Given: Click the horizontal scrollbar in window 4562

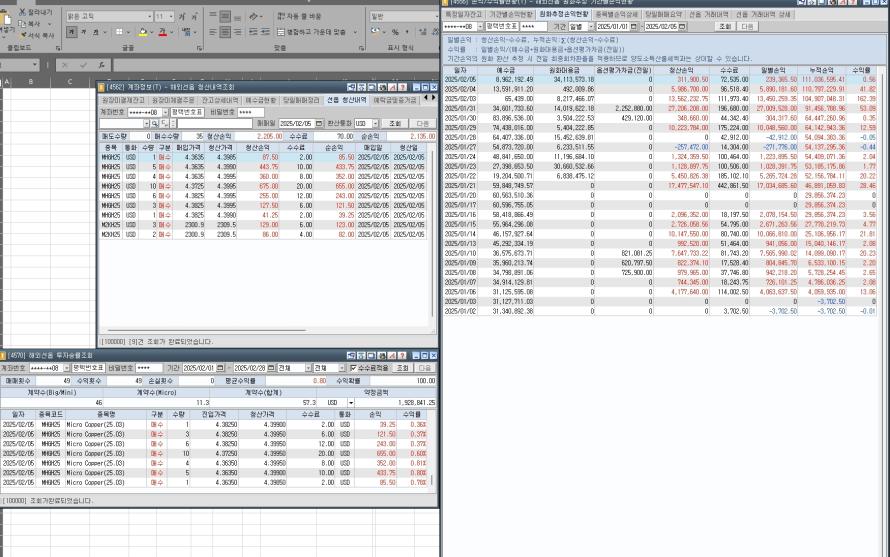Looking at the screenshot, I should (x=207, y=330).
